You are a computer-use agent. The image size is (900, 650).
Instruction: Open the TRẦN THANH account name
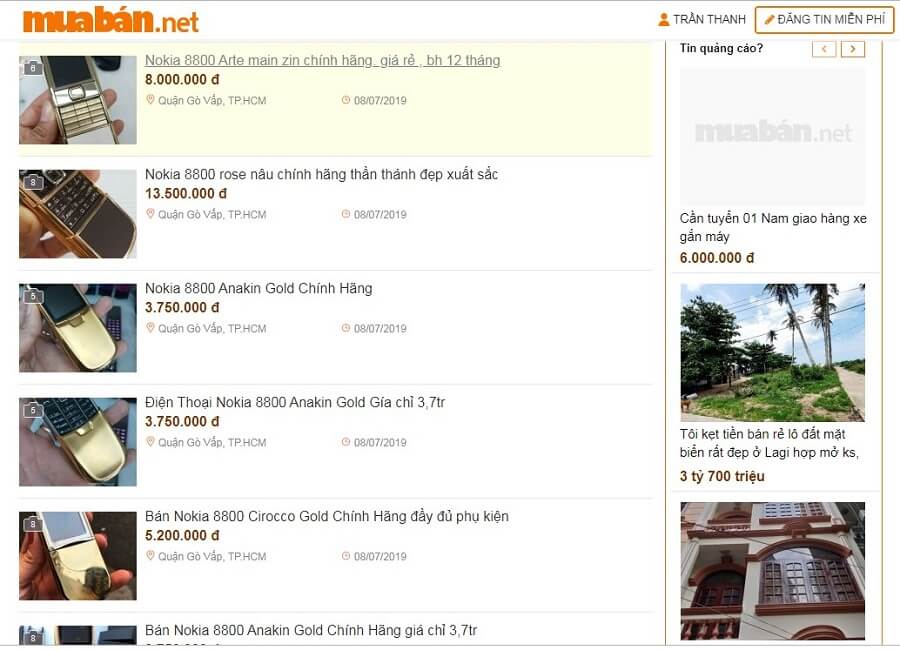[709, 20]
